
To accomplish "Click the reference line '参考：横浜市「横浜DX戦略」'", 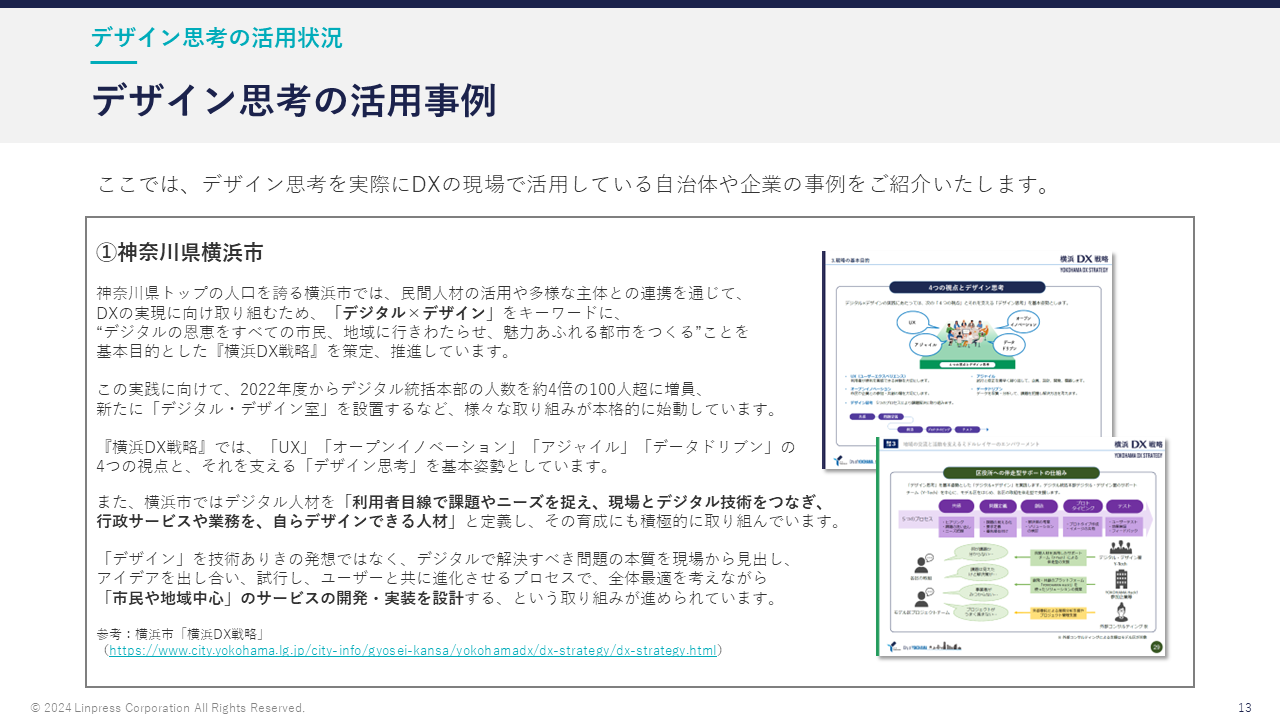I will pyautogui.click(x=181, y=634).
